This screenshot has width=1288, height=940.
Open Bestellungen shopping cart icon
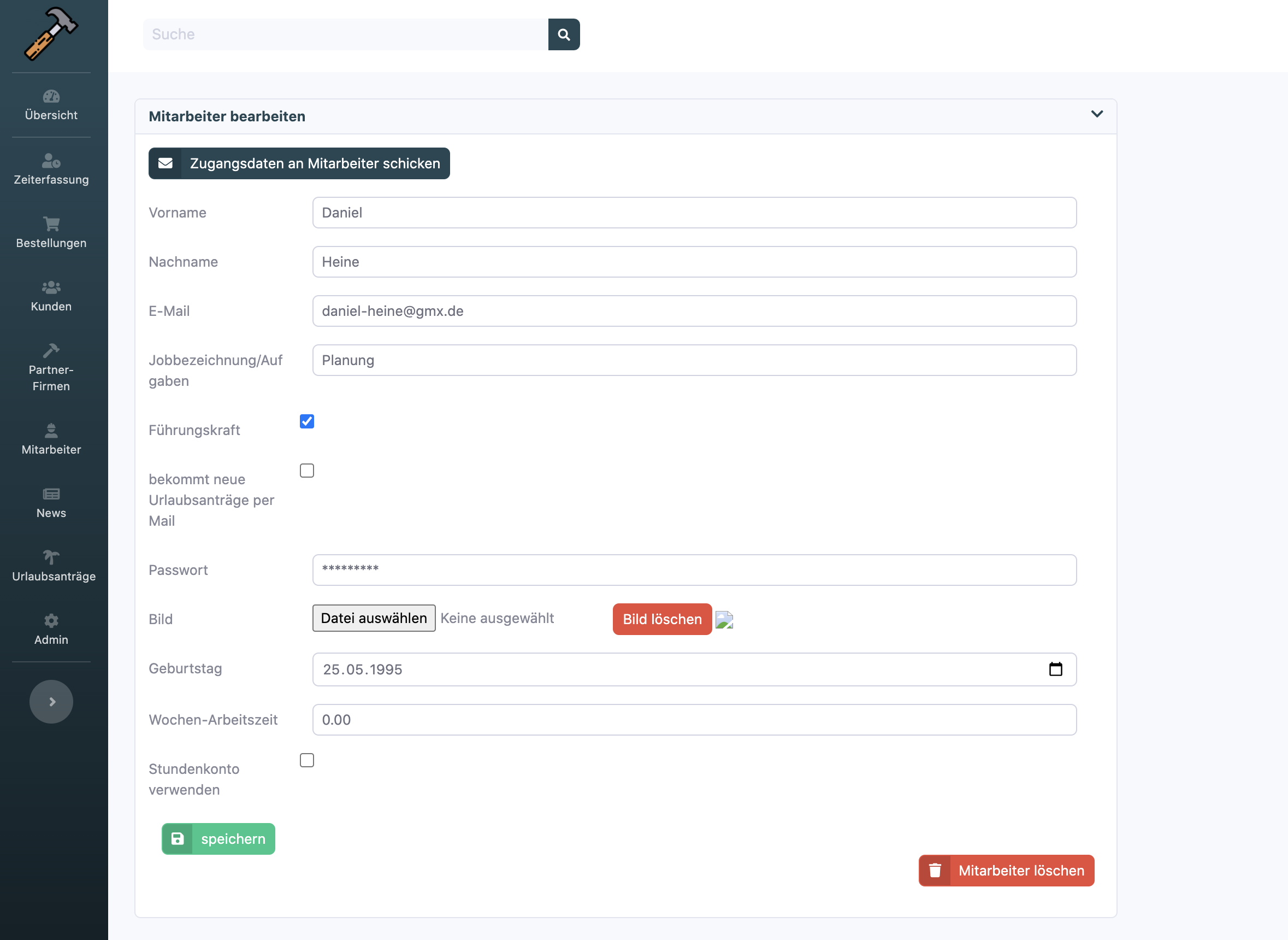coord(51,224)
